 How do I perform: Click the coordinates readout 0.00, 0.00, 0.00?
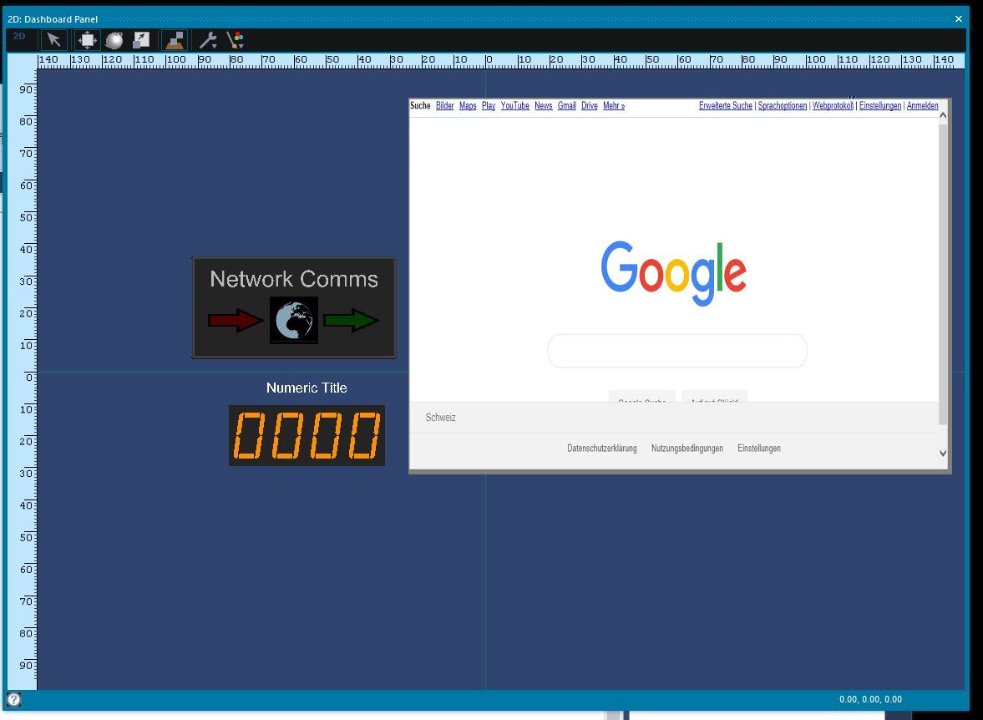pos(871,699)
